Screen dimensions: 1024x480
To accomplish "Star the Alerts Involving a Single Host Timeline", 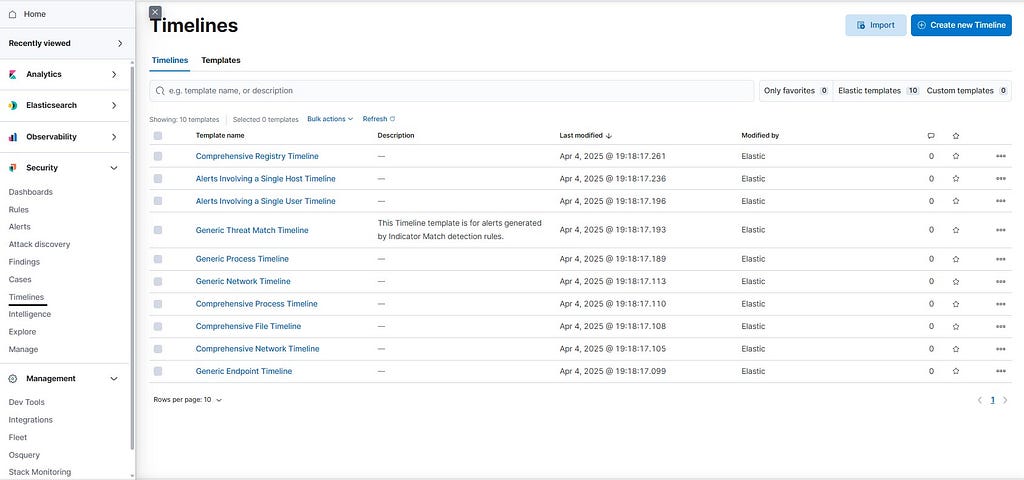I will (x=956, y=178).
